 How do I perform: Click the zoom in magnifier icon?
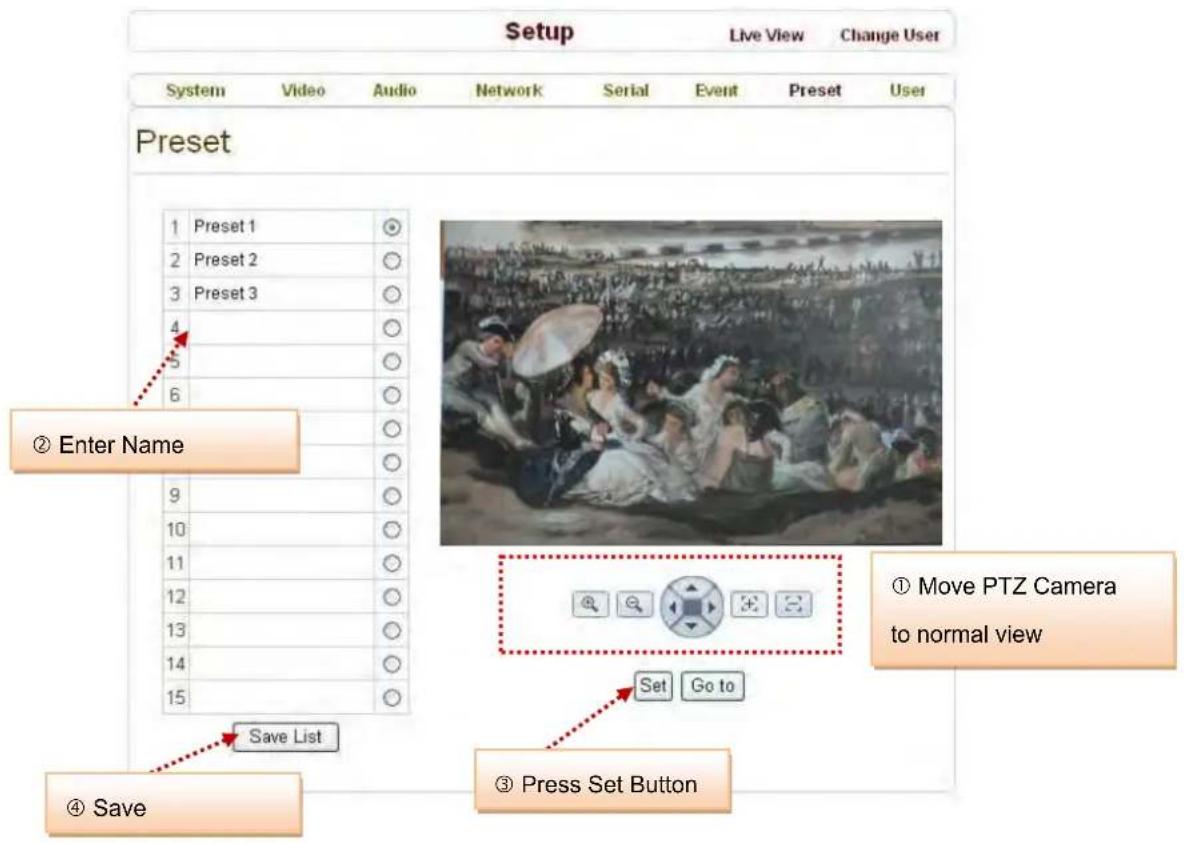point(590,605)
